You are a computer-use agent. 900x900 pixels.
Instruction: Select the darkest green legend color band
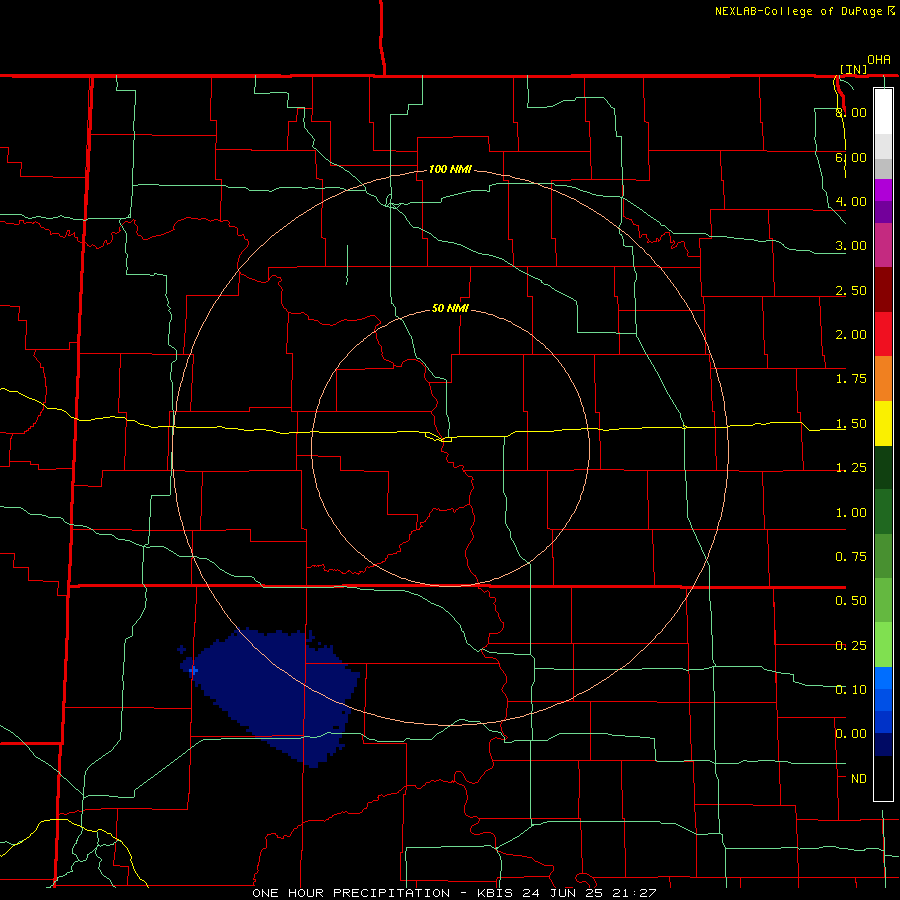pos(883,468)
